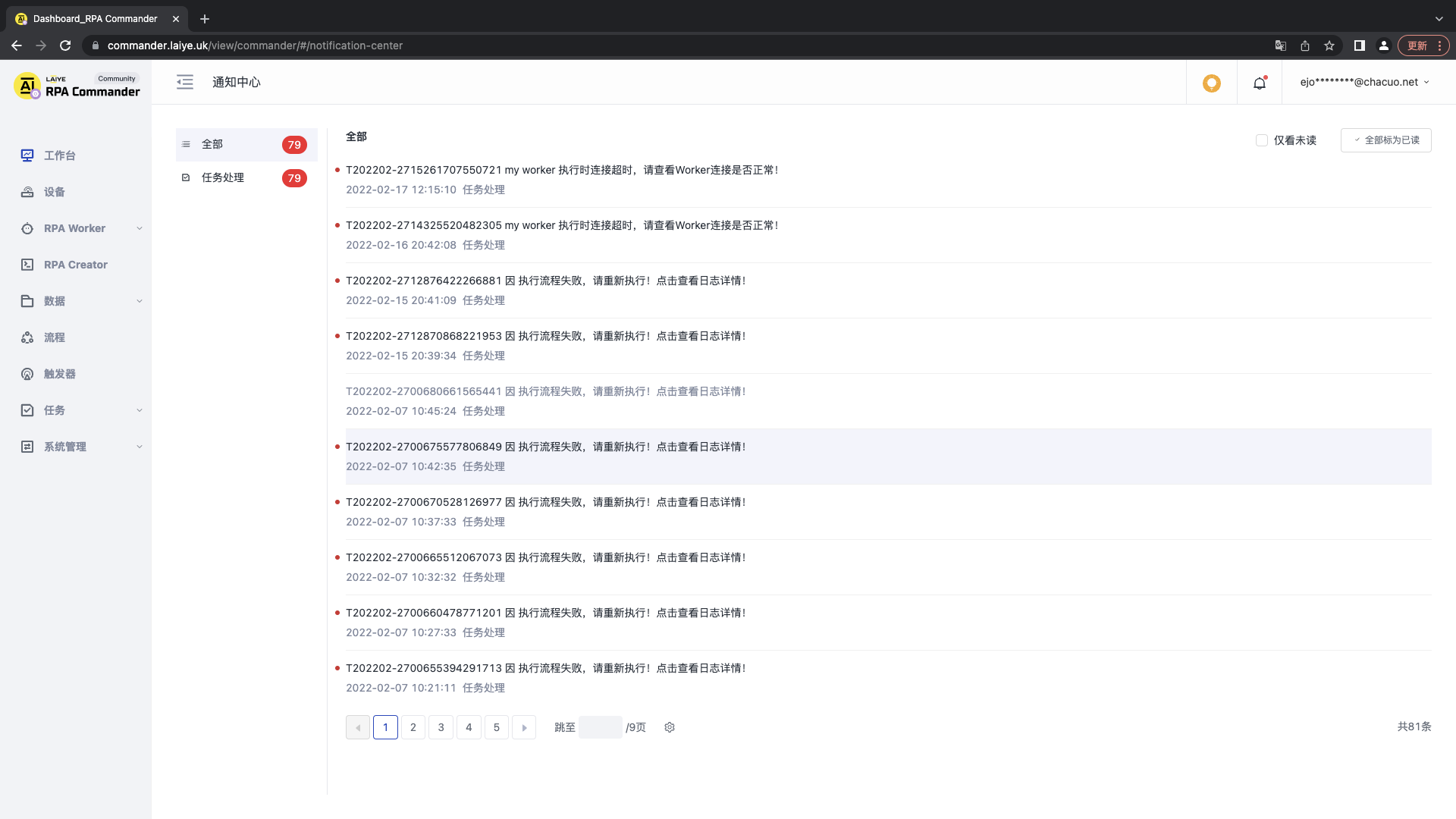This screenshot has height=819, width=1456.
Task: Select page 1 in pagination
Action: (385, 727)
